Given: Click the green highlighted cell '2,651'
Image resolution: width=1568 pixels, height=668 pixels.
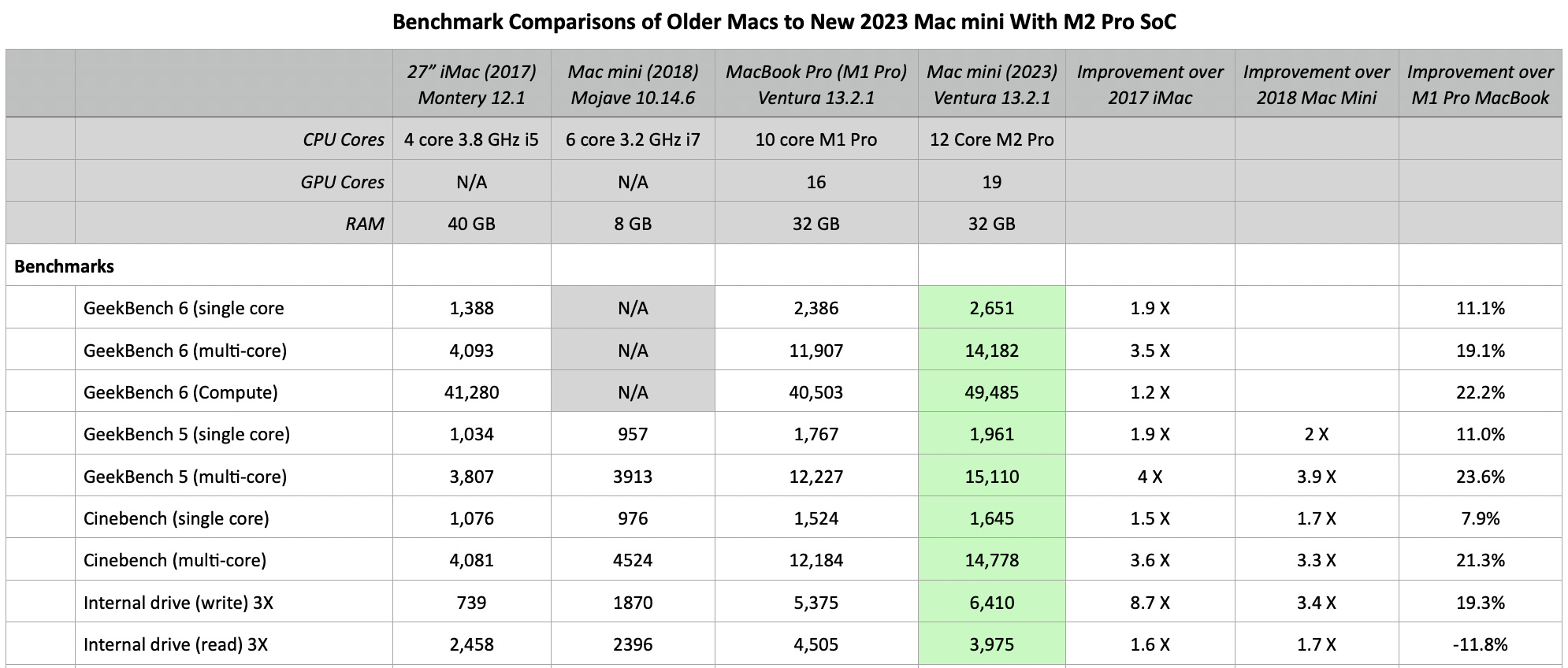Looking at the screenshot, I should [x=992, y=308].
